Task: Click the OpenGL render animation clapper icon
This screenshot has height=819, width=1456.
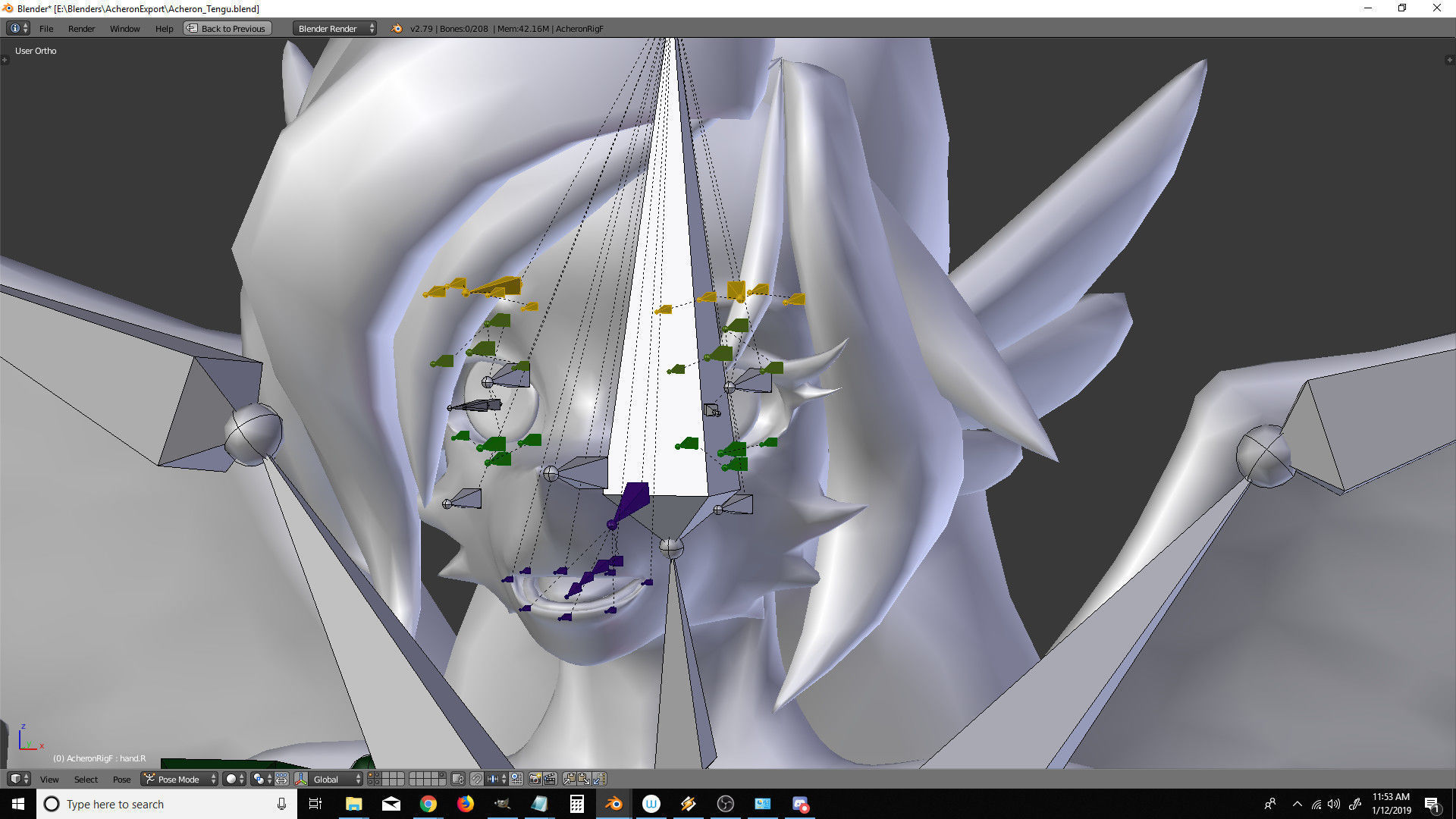Action: (550, 779)
